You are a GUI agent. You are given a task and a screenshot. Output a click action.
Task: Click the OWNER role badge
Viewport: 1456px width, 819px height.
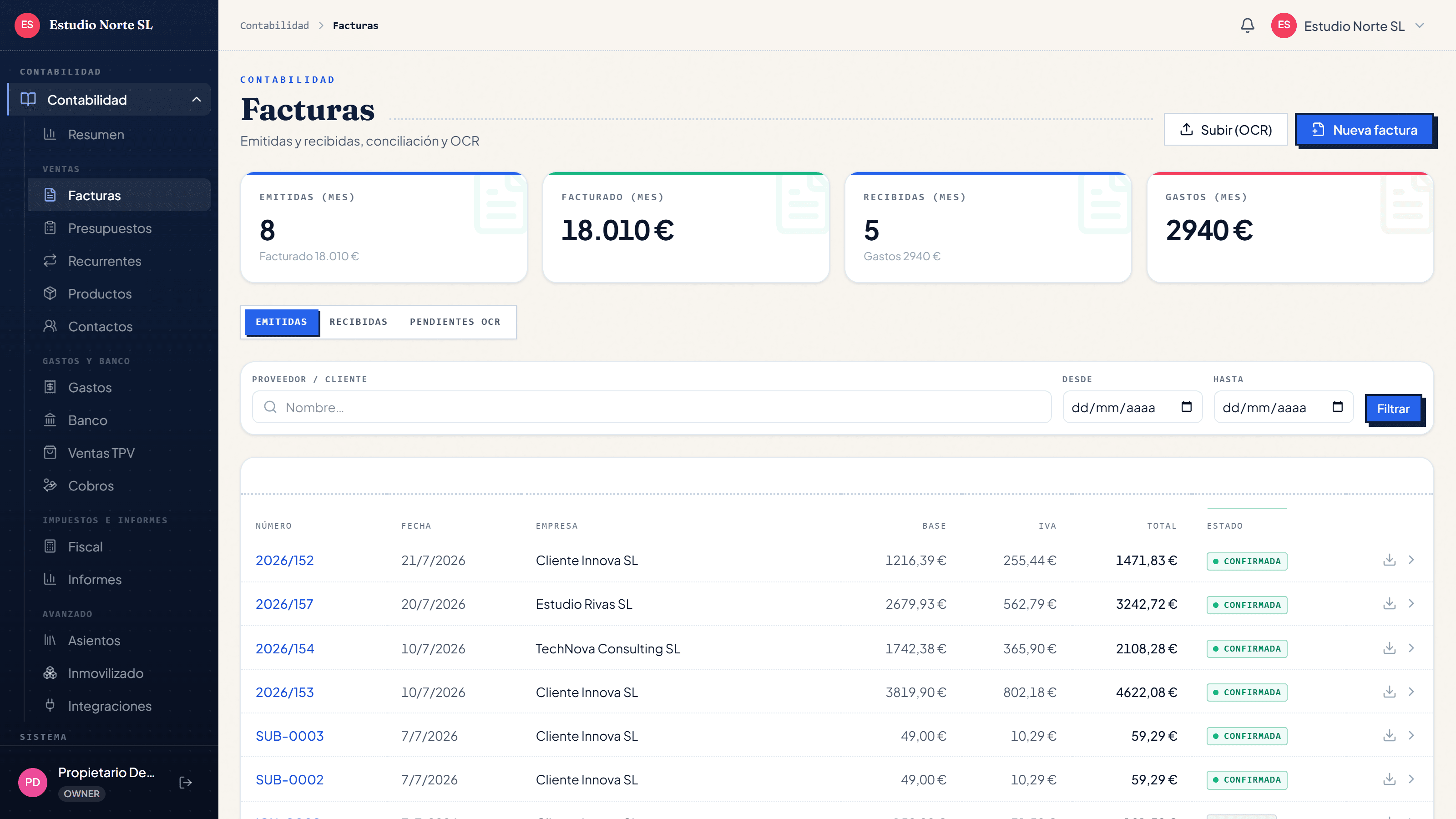coord(81,794)
